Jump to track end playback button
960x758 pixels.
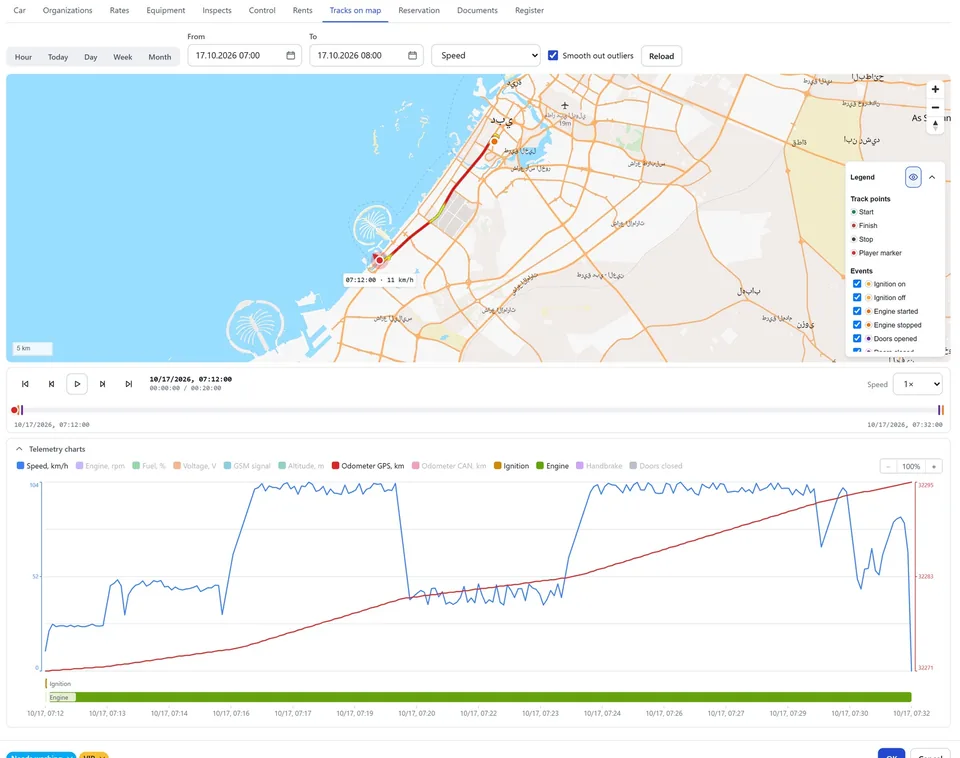click(x=129, y=384)
